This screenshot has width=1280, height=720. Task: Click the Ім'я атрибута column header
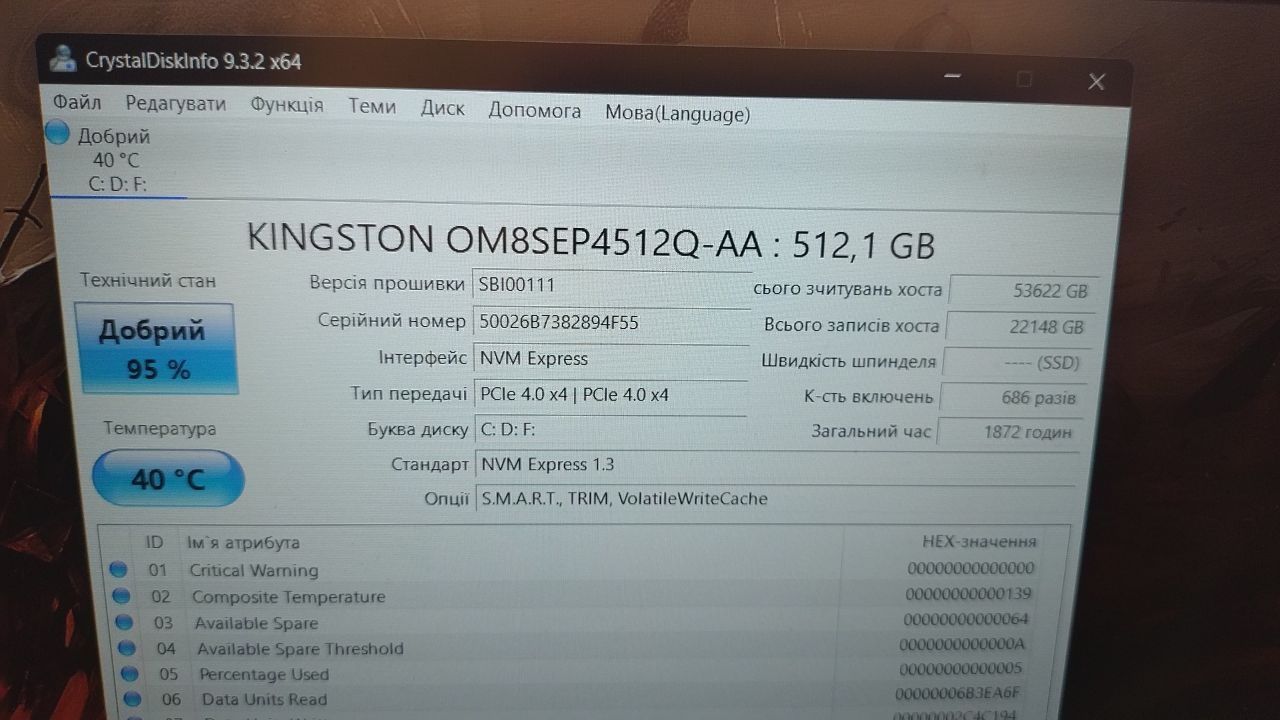pyautogui.click(x=243, y=542)
